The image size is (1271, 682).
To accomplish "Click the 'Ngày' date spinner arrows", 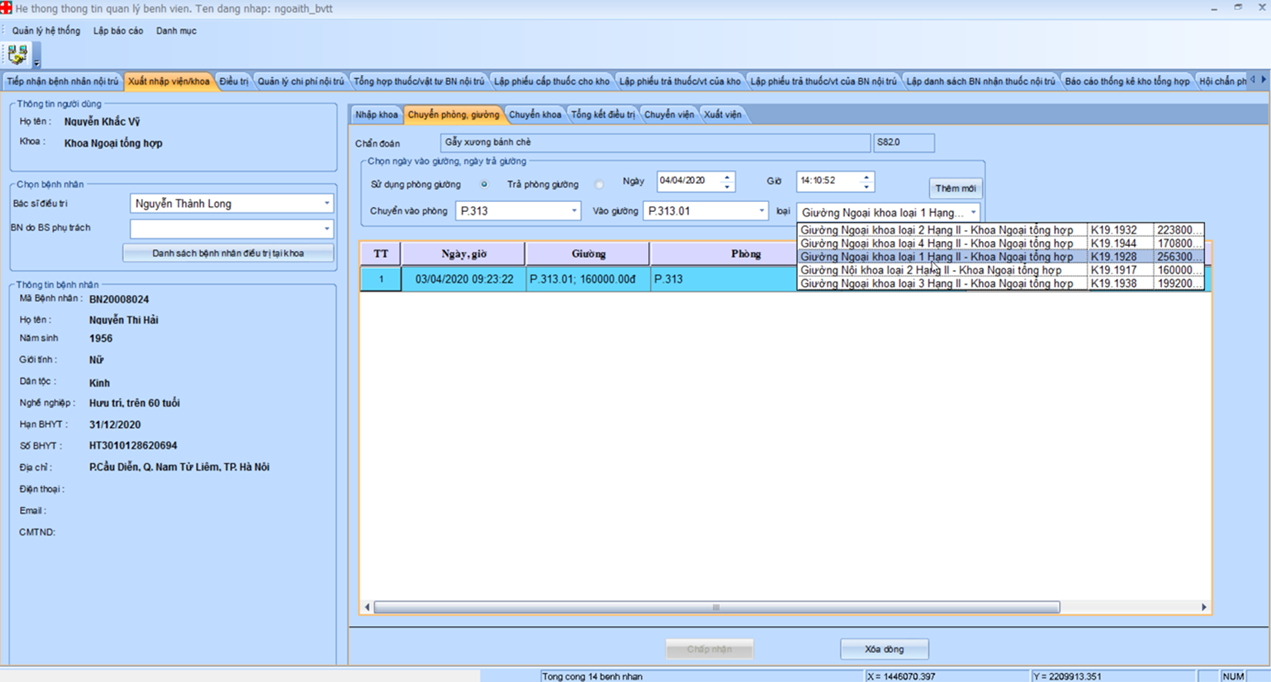I will 727,181.
